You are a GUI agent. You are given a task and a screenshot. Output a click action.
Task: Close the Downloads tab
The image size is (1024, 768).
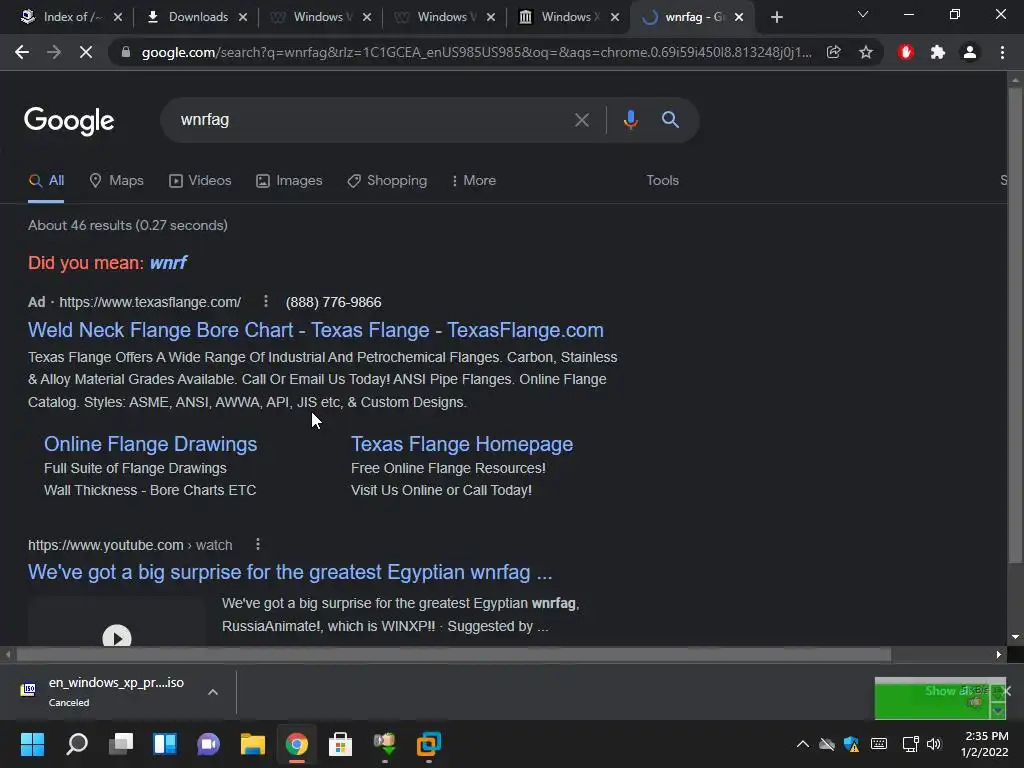[x=243, y=18]
